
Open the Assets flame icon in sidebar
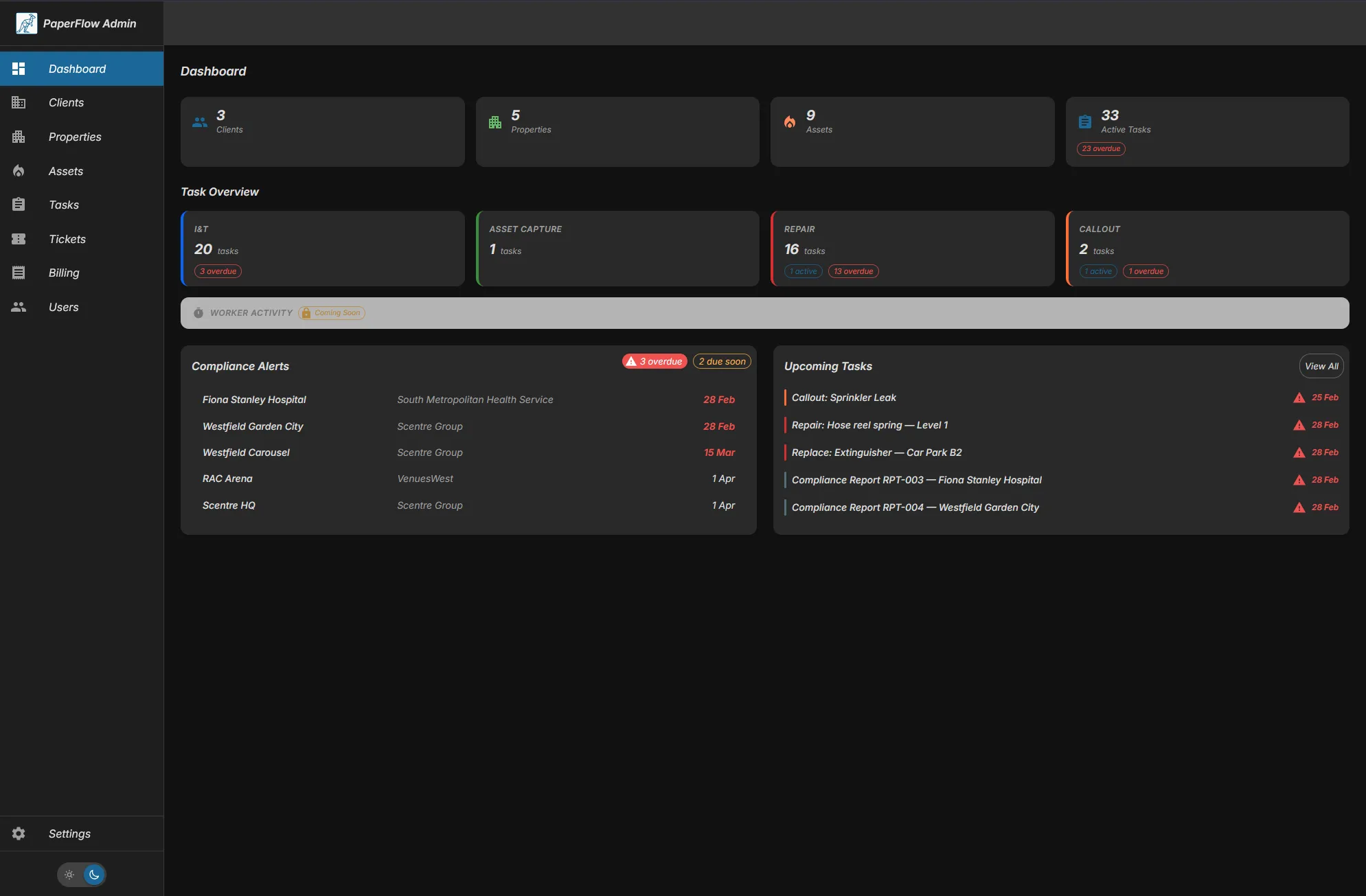point(19,170)
